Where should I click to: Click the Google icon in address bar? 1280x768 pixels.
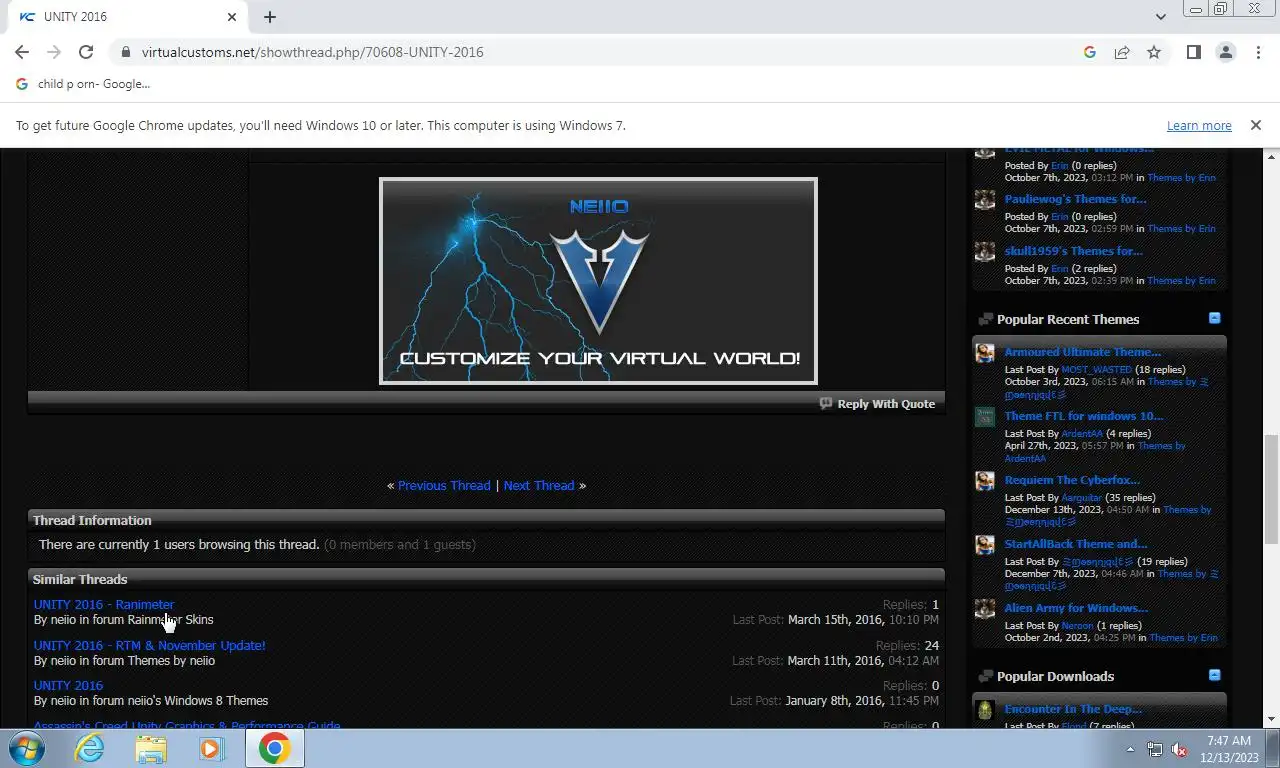[1090, 52]
